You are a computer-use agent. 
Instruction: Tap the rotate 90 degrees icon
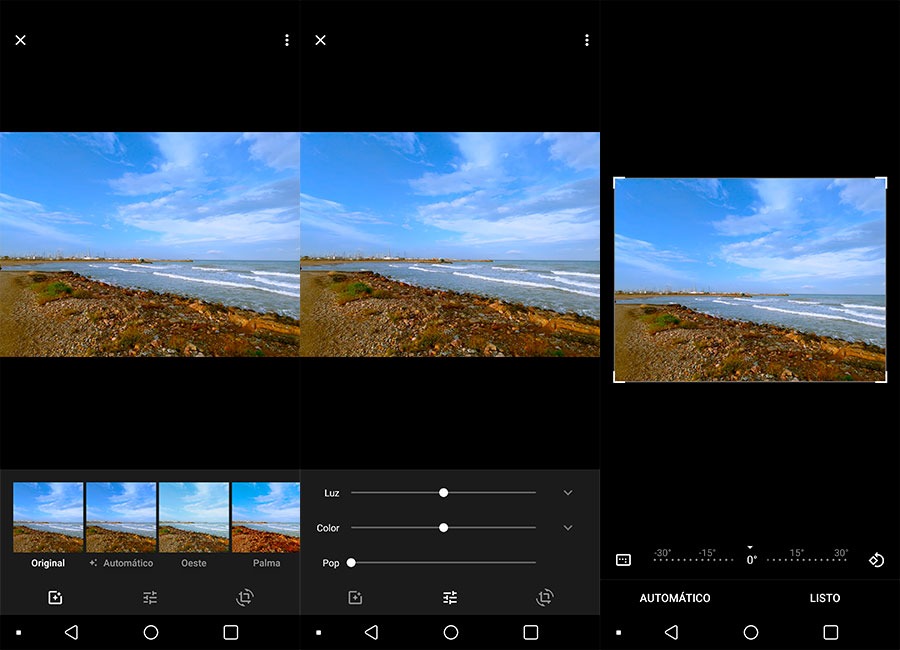pyautogui.click(x=875, y=560)
